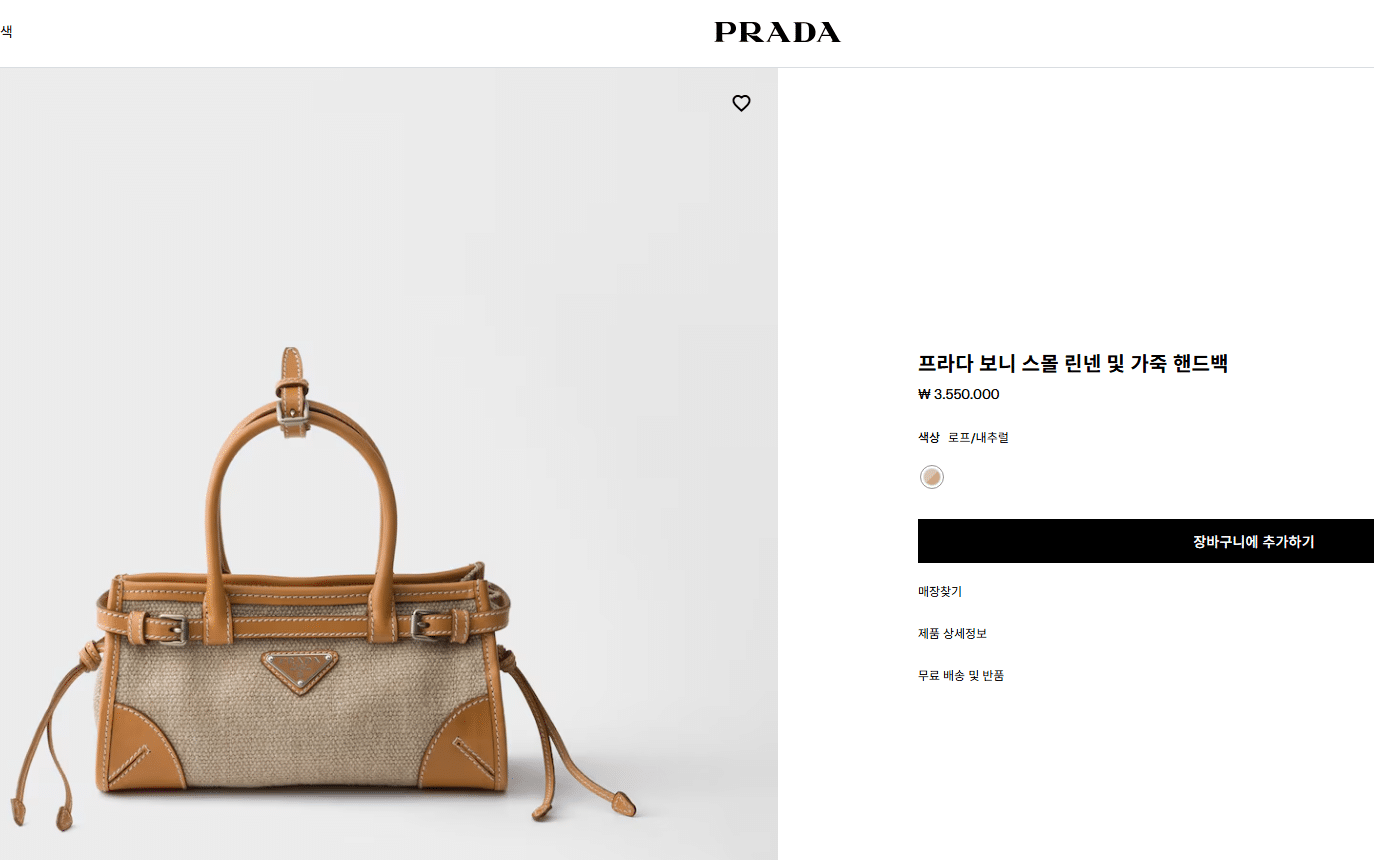The image size is (1374, 860).
Task: Open the handbag product photo
Action: point(389,464)
